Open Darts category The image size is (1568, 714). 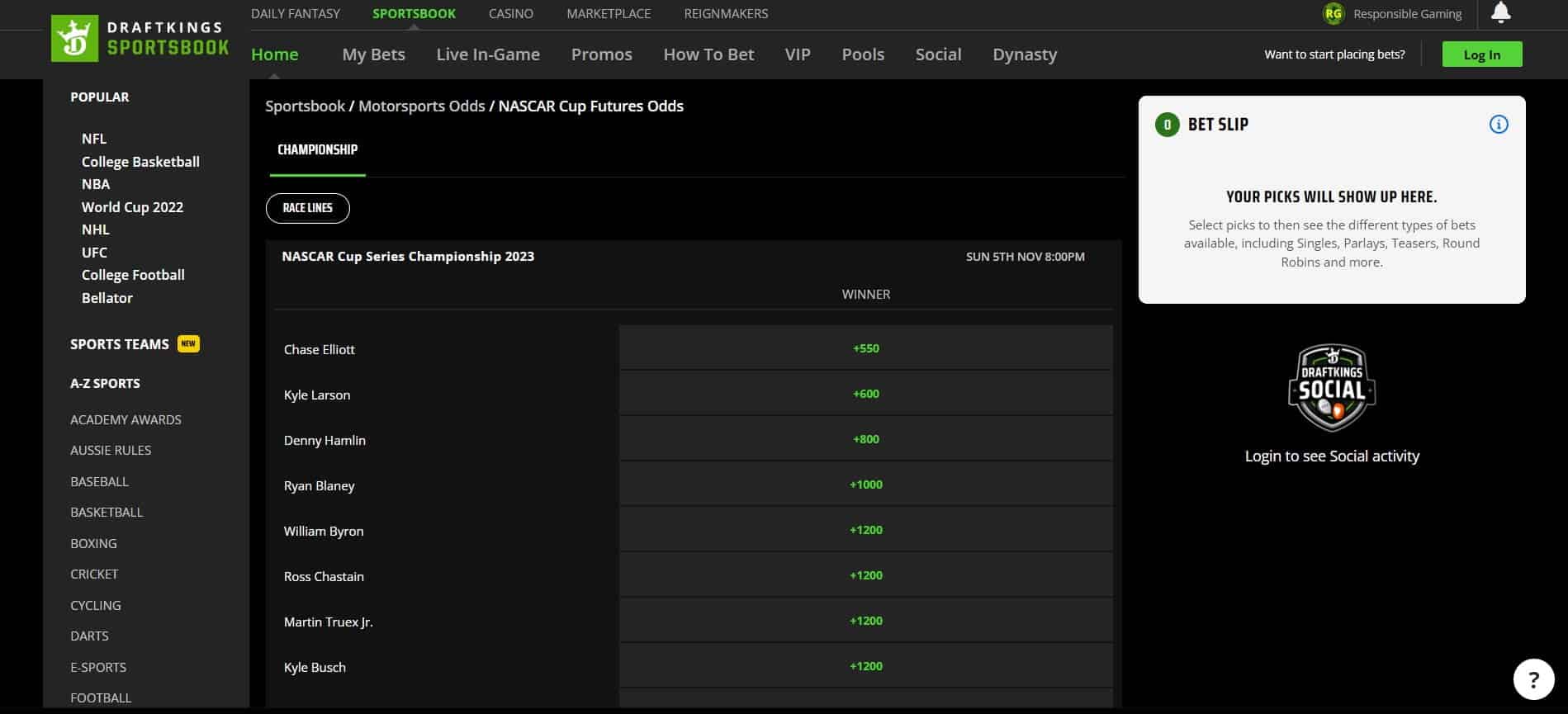pyautogui.click(x=89, y=636)
